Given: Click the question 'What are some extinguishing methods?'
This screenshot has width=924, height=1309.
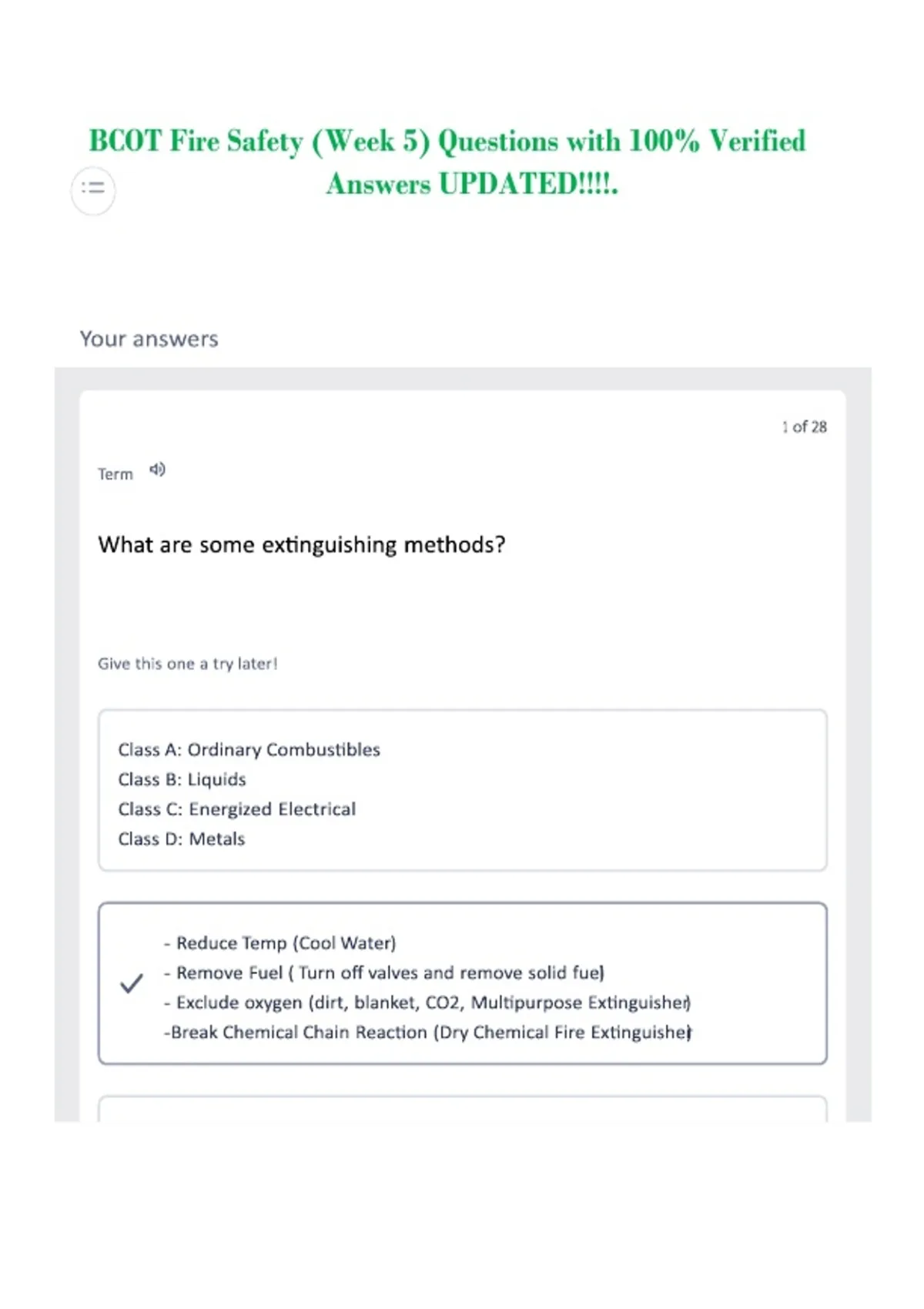Looking at the screenshot, I should tap(302, 545).
